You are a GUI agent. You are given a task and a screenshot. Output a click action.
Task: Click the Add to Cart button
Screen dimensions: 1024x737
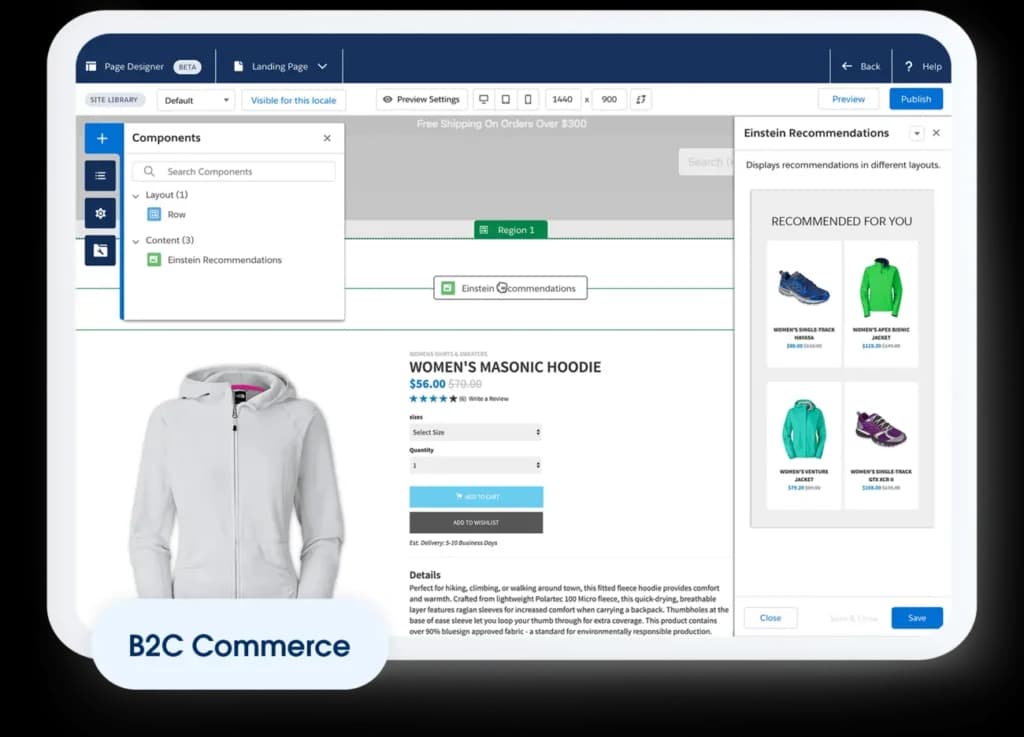tap(476, 497)
